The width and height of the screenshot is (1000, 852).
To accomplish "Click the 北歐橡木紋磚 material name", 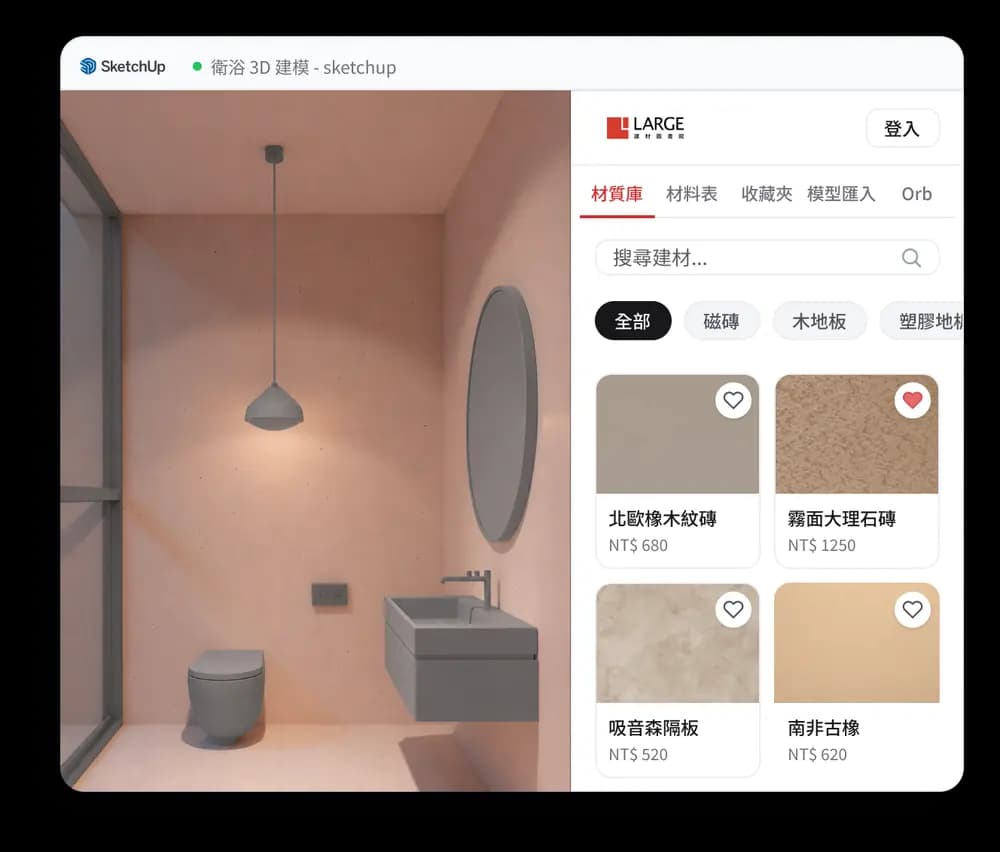I will [663, 518].
